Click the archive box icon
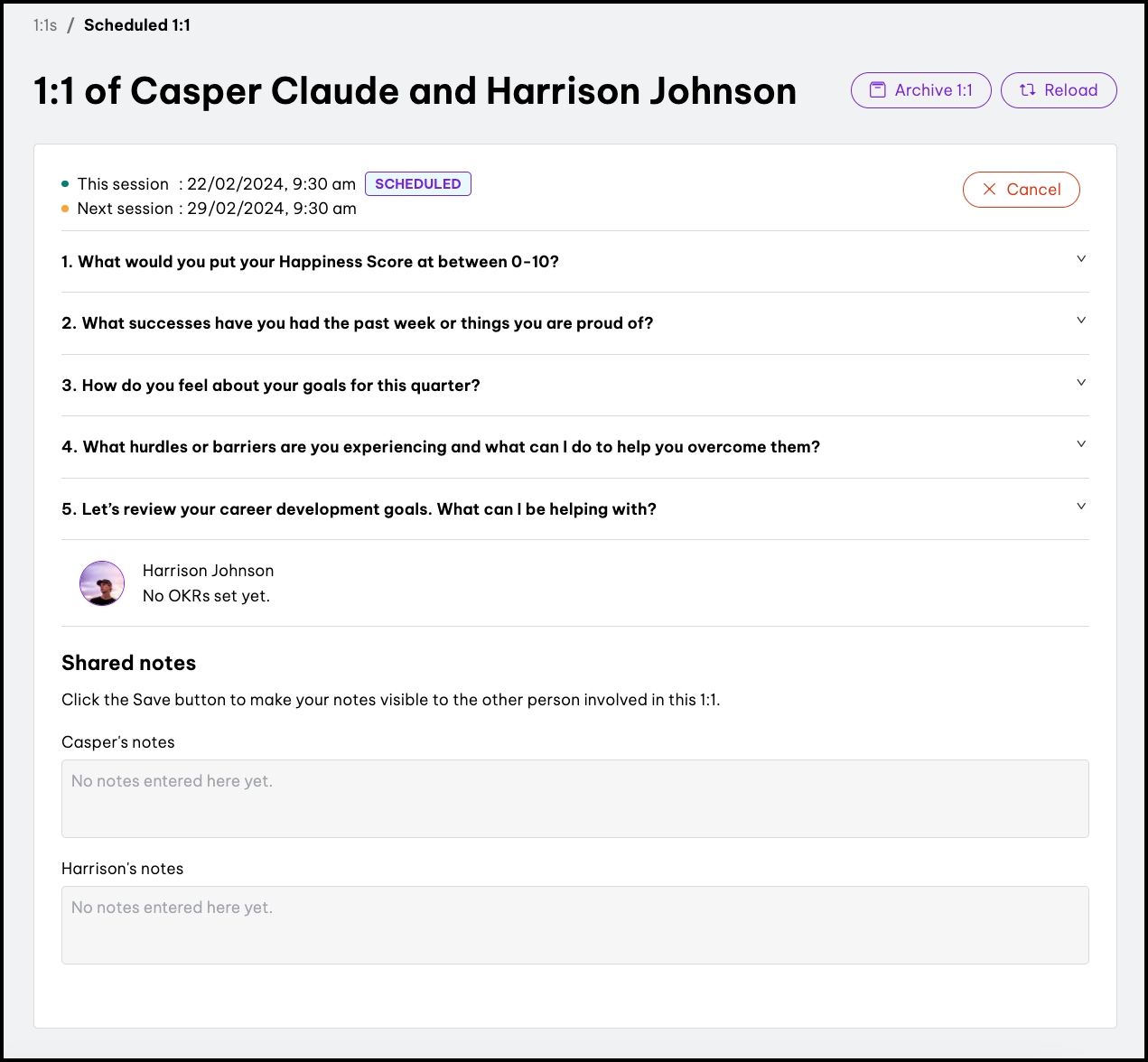 (877, 90)
